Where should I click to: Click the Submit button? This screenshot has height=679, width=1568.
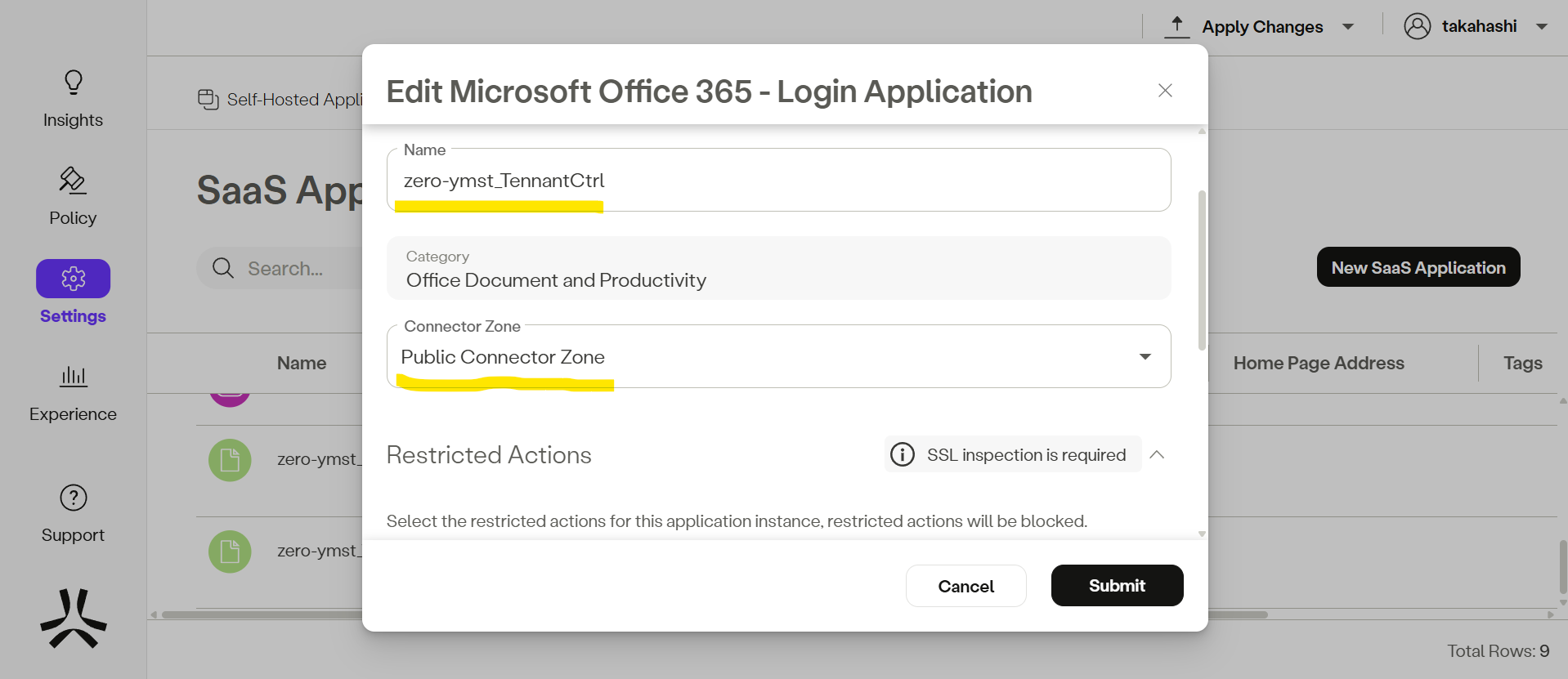(1117, 586)
